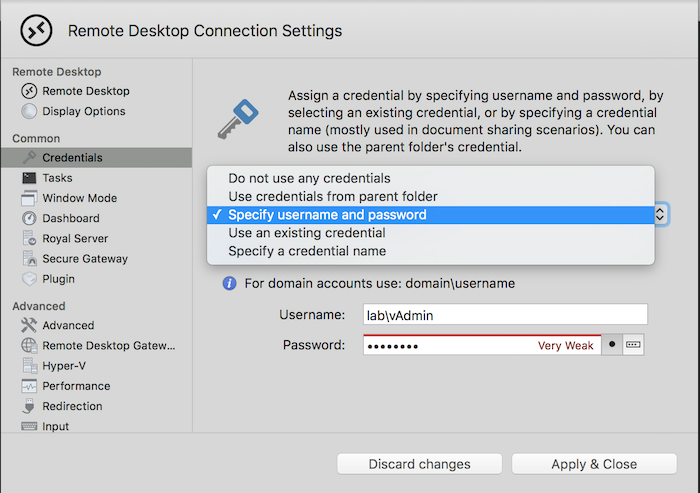Choose 'Do not use any credentials'
700x493 pixels.
click(309, 178)
